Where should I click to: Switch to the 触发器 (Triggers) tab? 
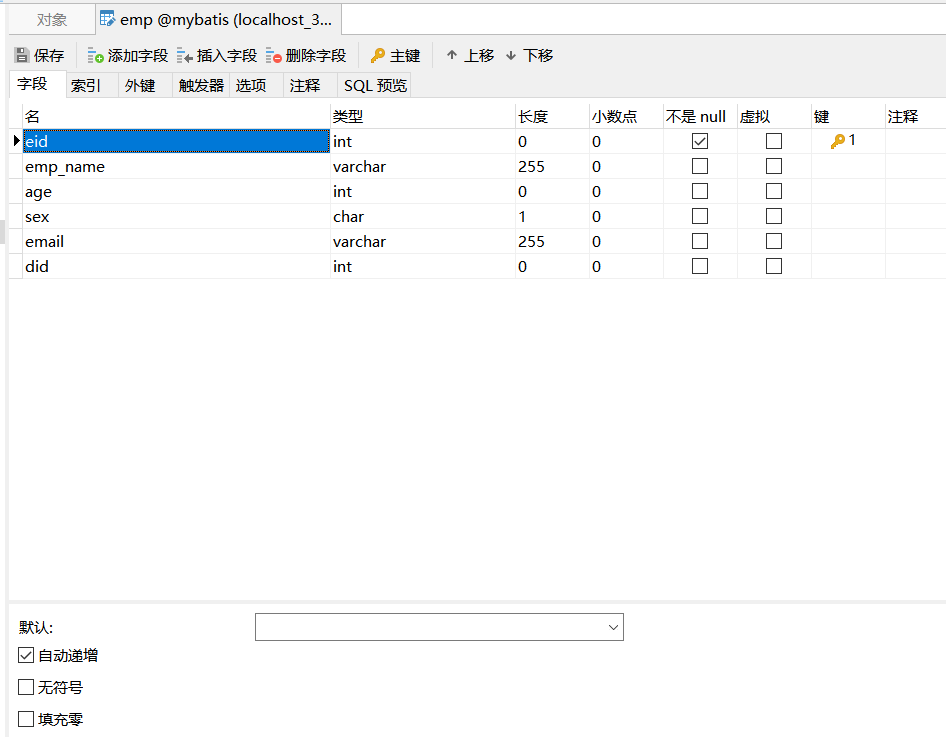(201, 86)
